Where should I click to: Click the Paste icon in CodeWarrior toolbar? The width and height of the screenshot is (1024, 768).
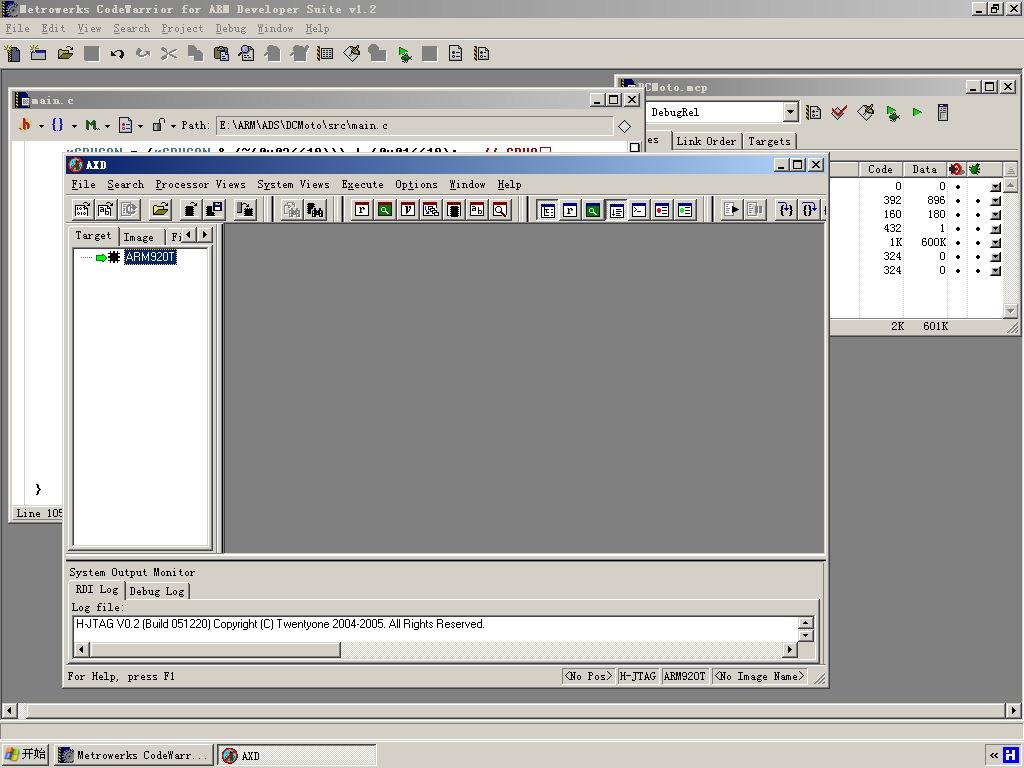[221, 54]
